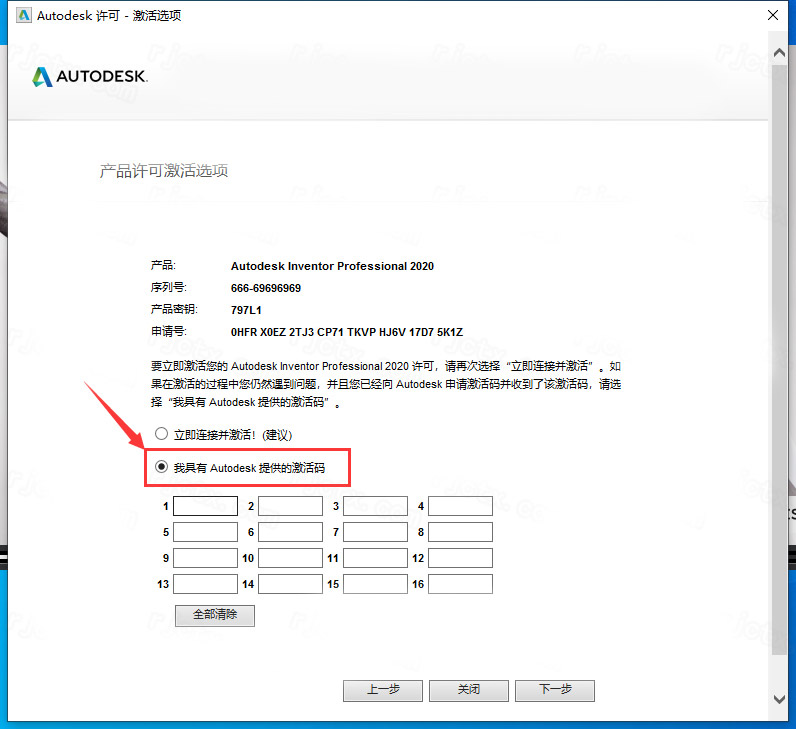Go back with the 上一步 button
Screen dimensions: 796x729
pyautogui.click(x=383, y=690)
